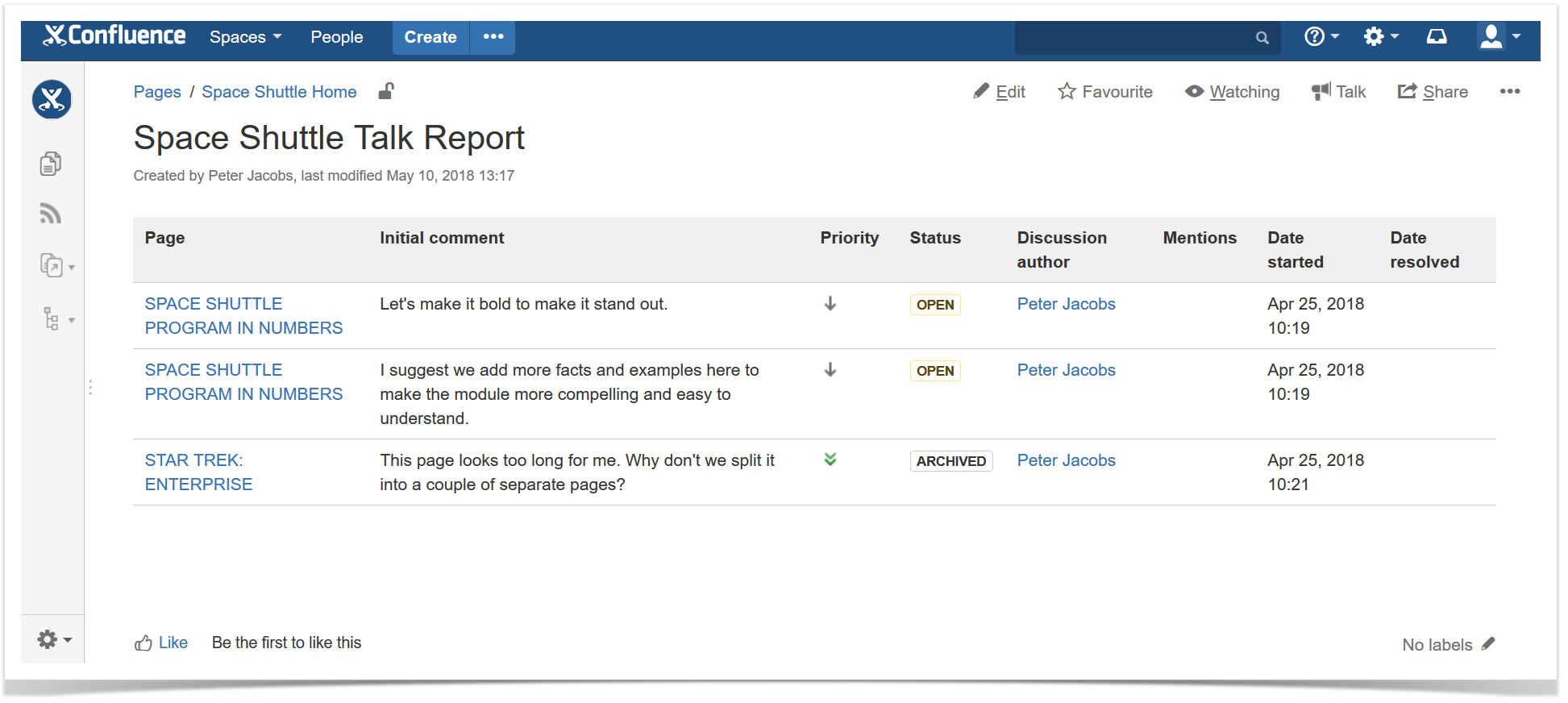This screenshot has height=703, width=1568.
Task: Click the header search field
Action: point(1148,37)
